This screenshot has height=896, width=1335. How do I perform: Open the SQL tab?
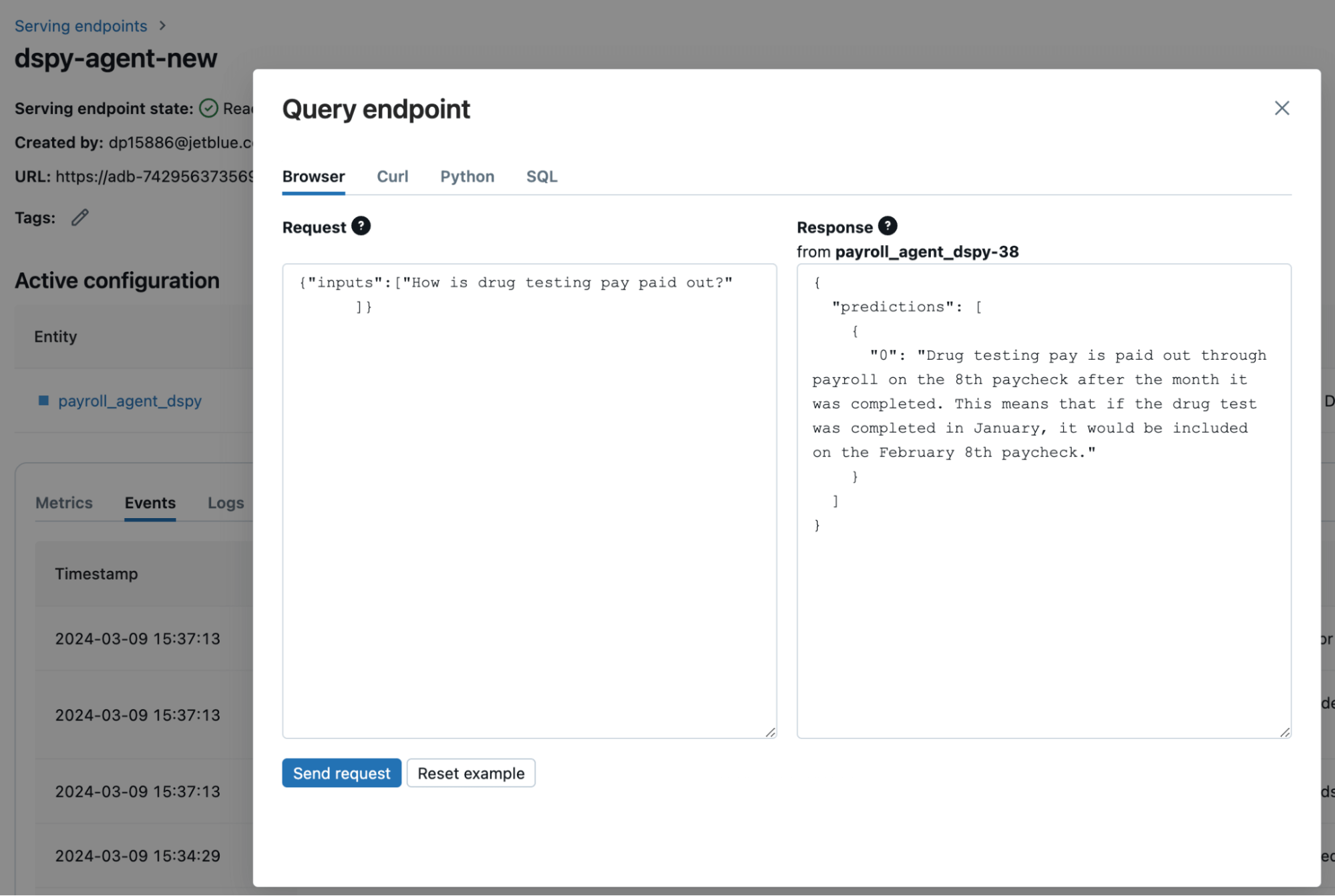pyautogui.click(x=541, y=177)
